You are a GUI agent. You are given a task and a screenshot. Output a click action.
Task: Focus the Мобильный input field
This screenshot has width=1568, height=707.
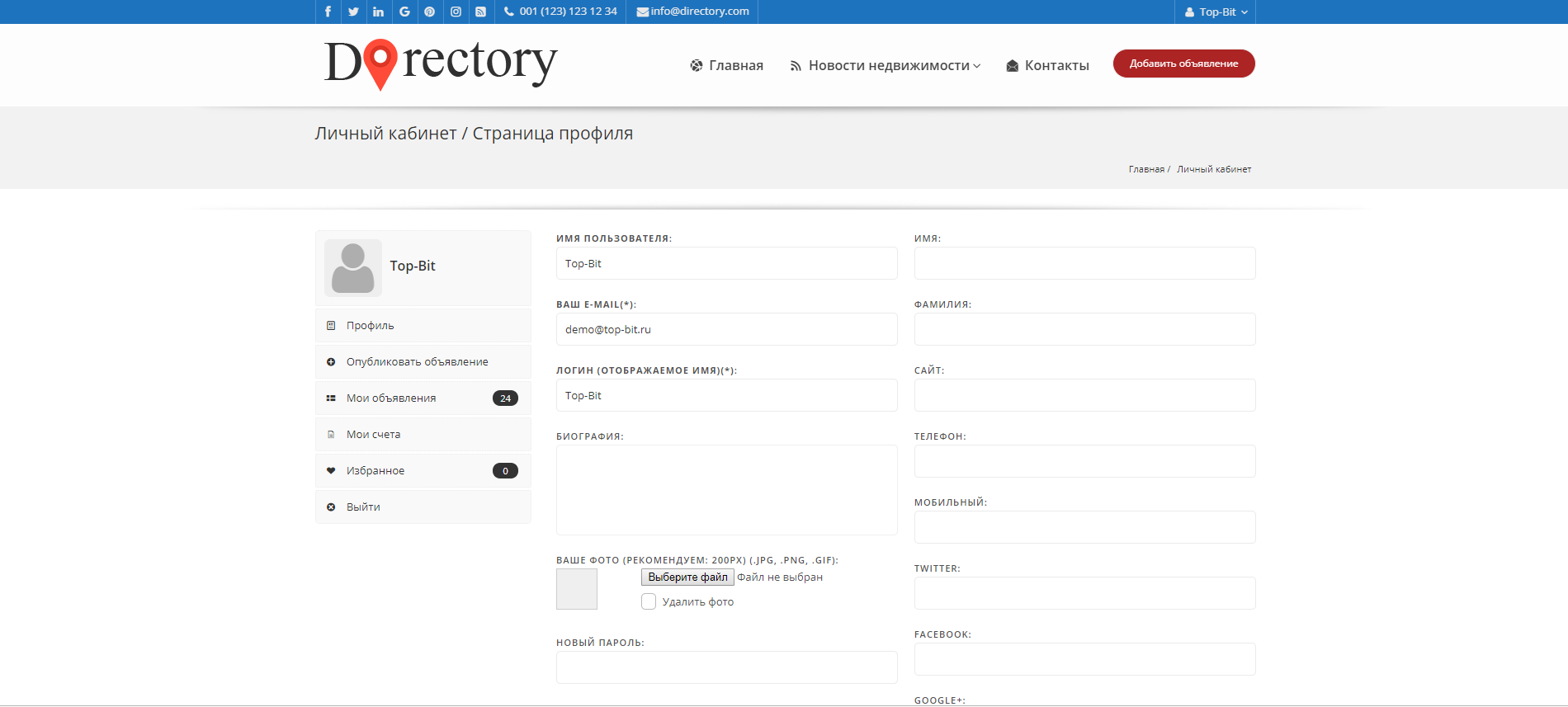[1085, 527]
